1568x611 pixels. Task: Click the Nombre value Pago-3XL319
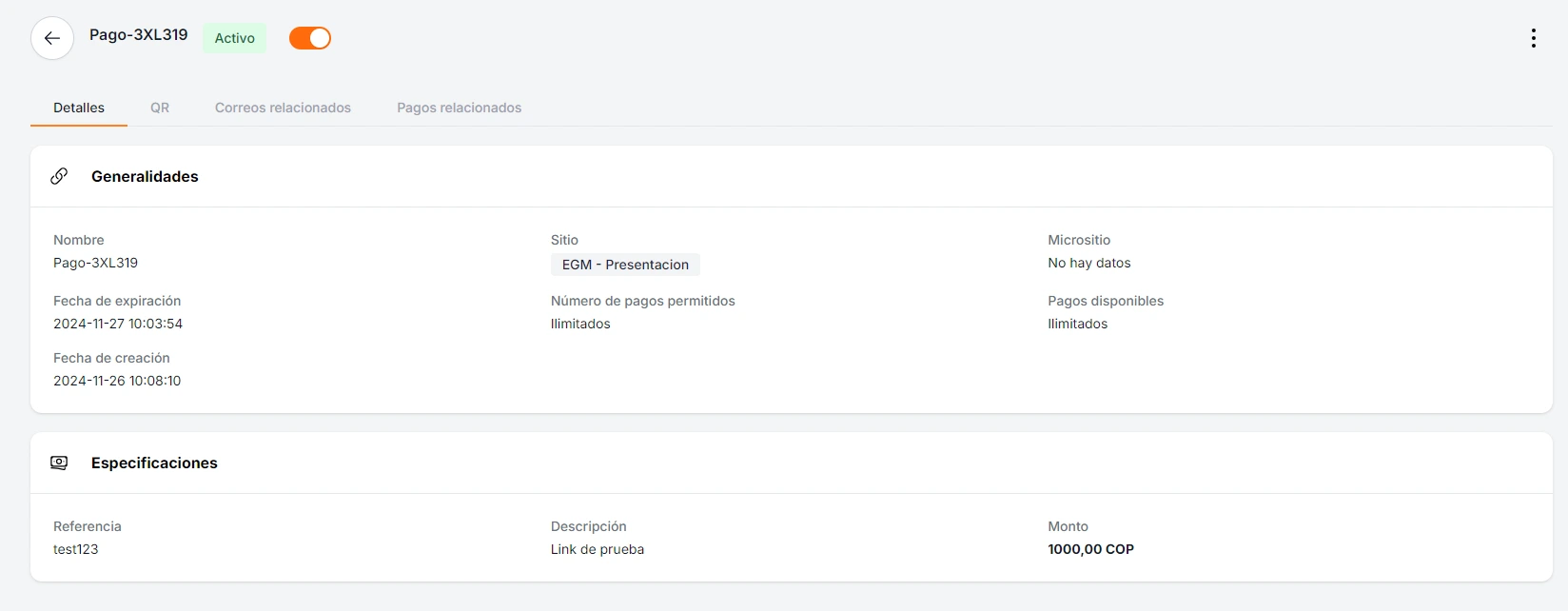pyautogui.click(x=95, y=263)
